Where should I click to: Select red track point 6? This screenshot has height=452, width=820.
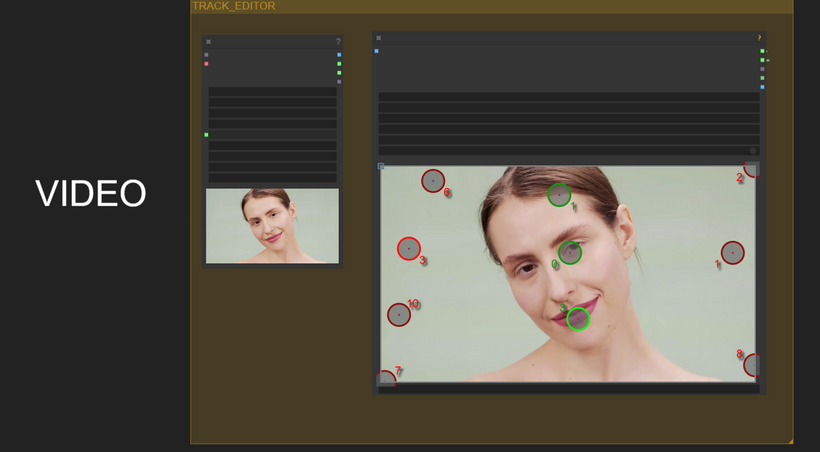[432, 181]
